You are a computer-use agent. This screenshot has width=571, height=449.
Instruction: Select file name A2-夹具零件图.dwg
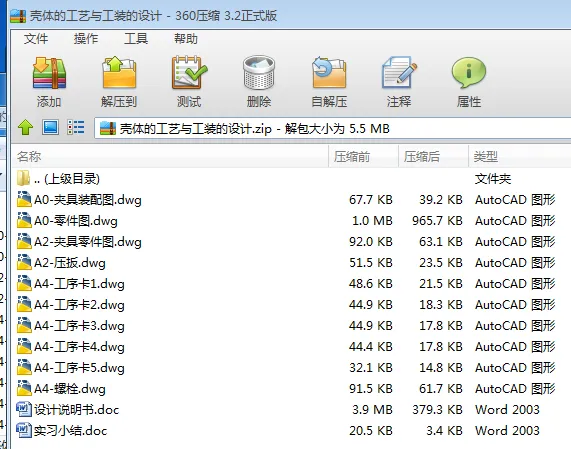coord(88,242)
